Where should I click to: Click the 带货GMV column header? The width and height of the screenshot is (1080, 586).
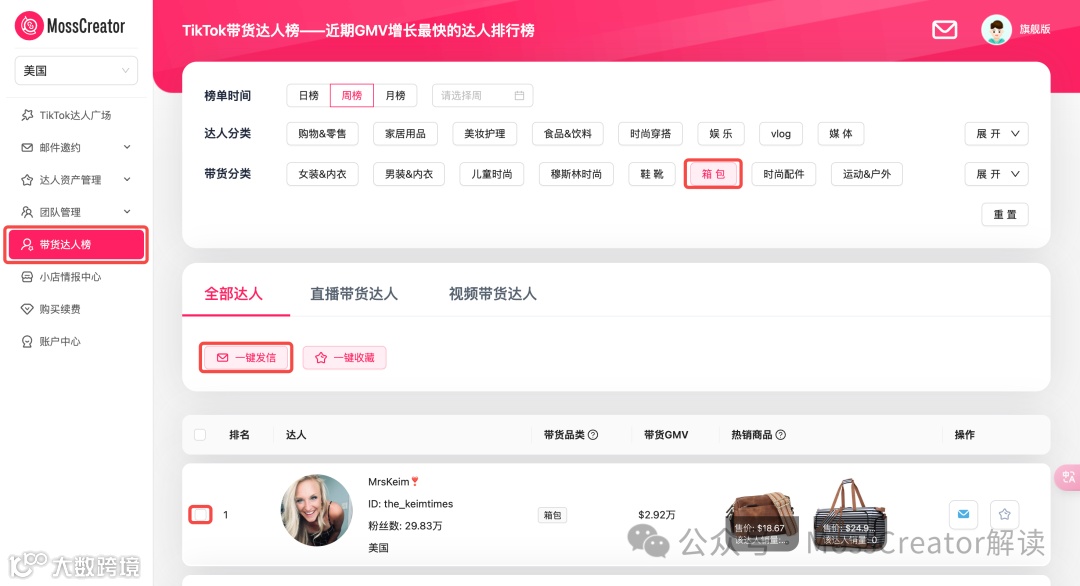tap(666, 435)
